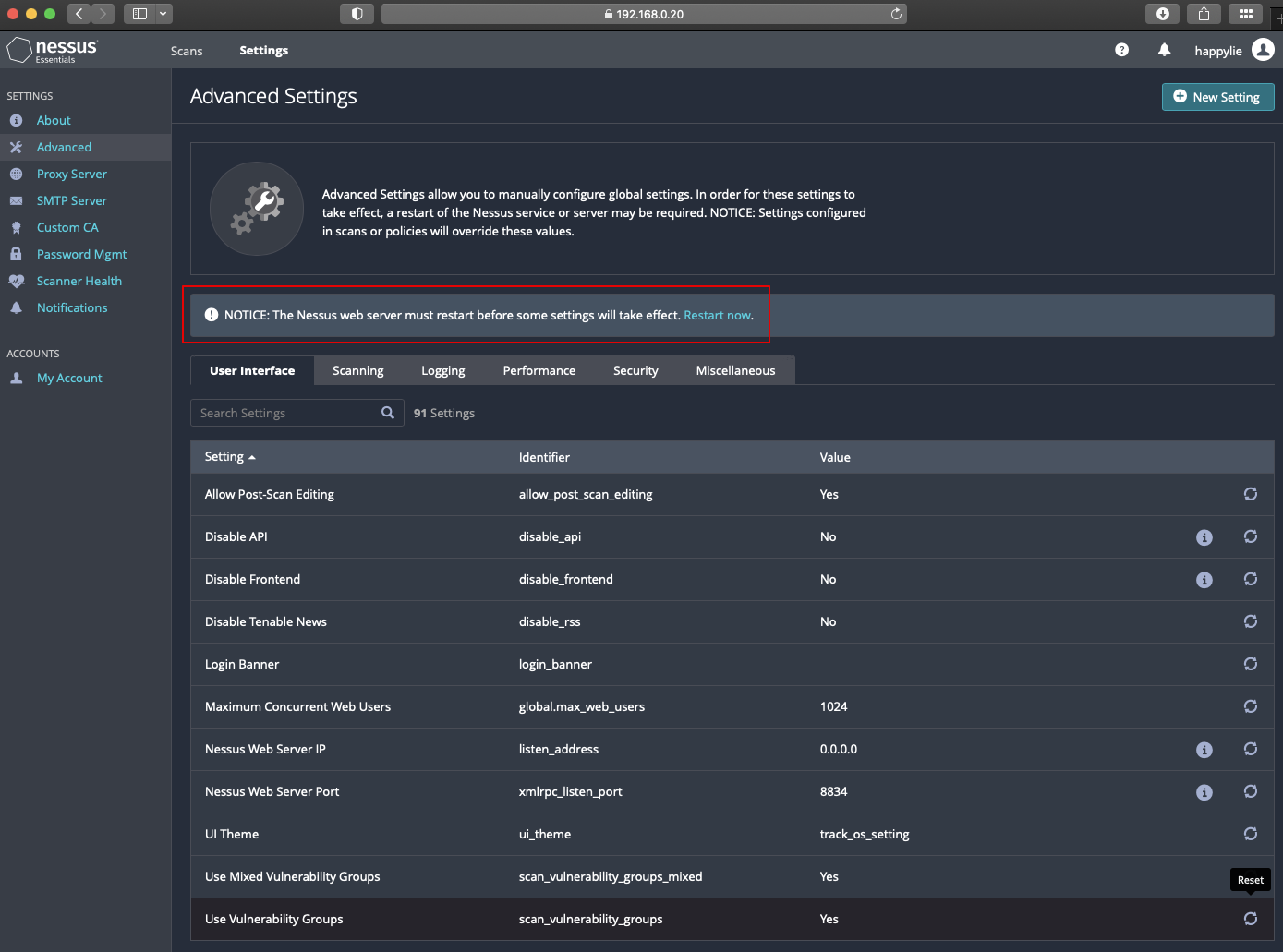This screenshot has height=952, width=1283.
Task: Open the Proxy Server sidebar link
Action: [x=72, y=174]
